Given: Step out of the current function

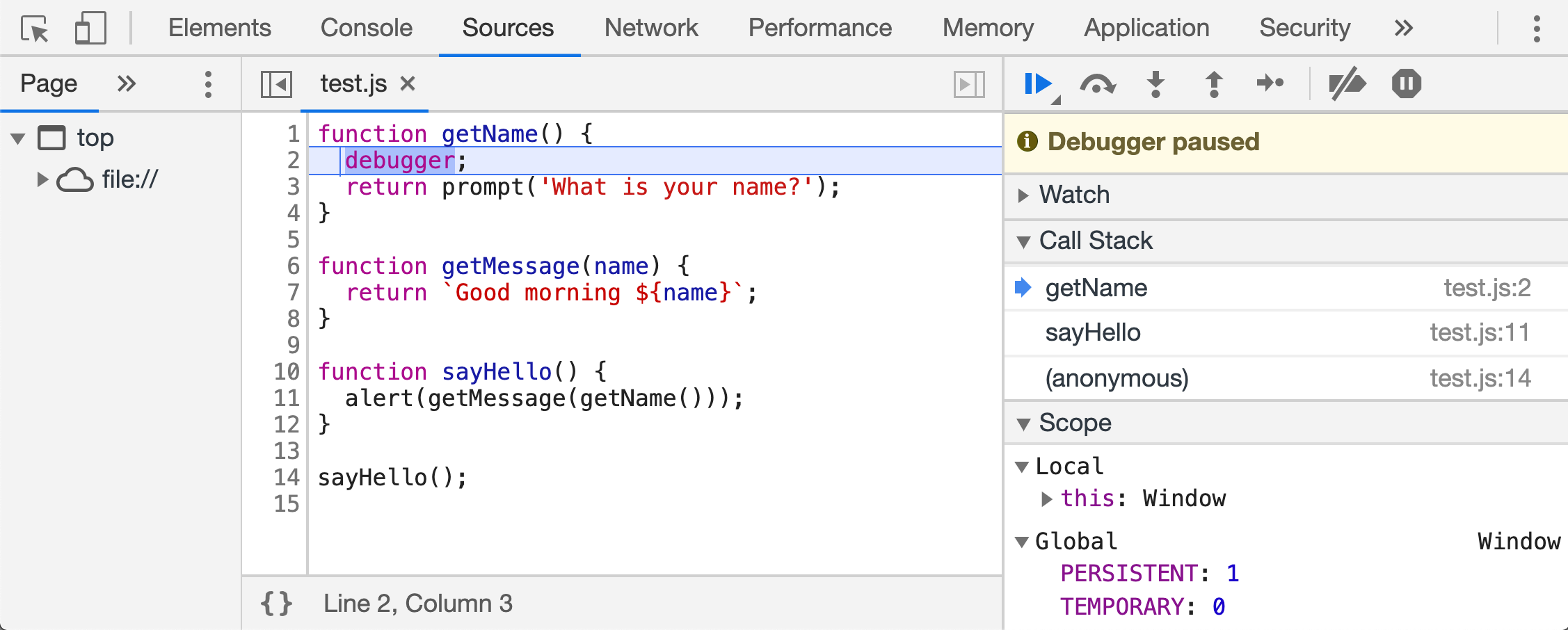Looking at the screenshot, I should (1213, 84).
